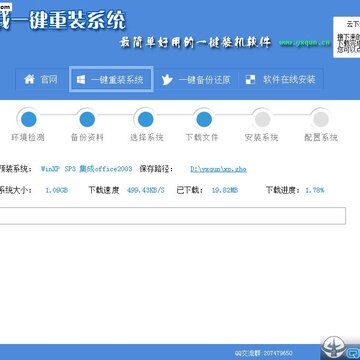This screenshot has height=360, width=360.
Task: Click the home icon beside 官网
Action: tap(29, 80)
